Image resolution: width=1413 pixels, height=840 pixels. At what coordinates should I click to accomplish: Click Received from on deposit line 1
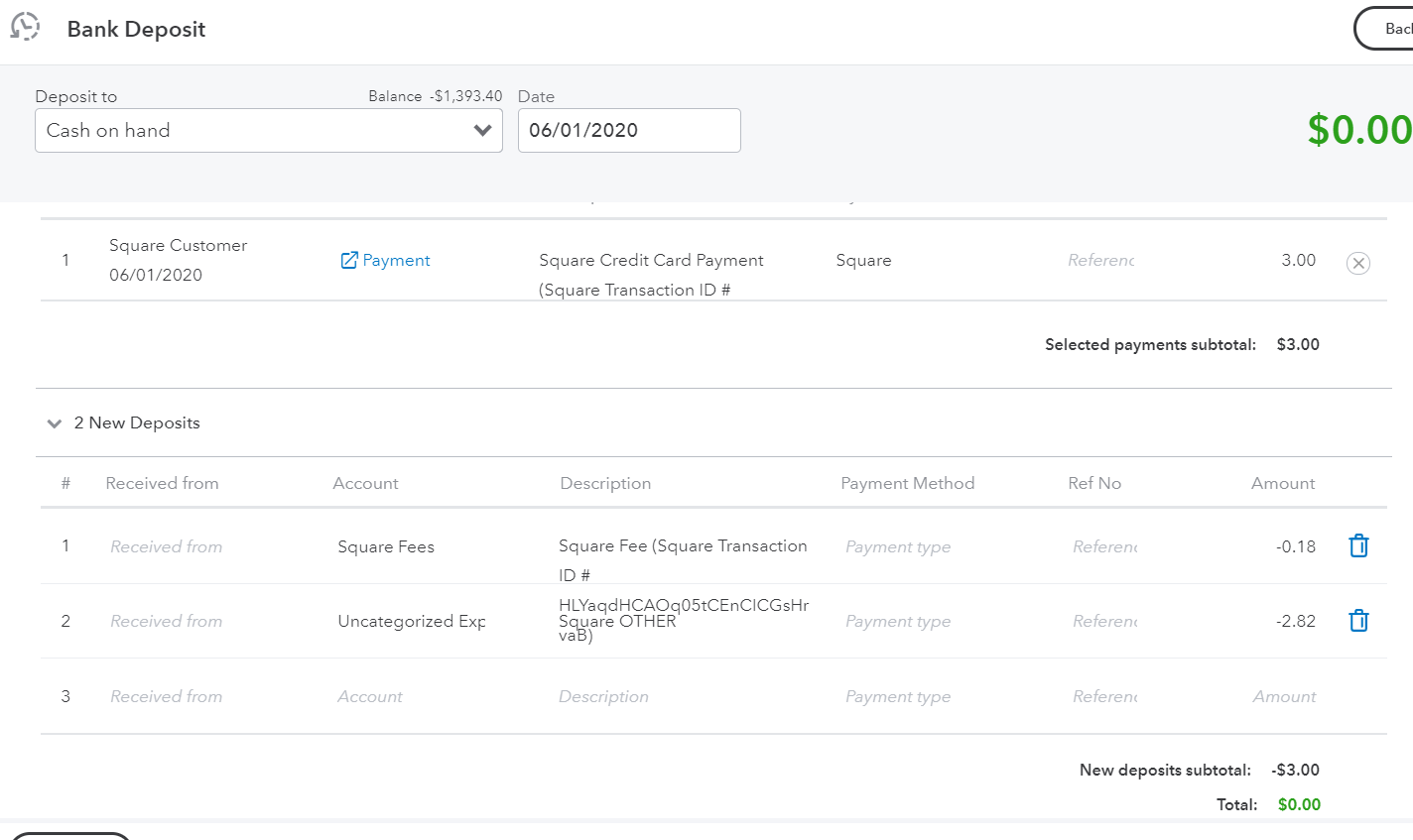(x=166, y=546)
